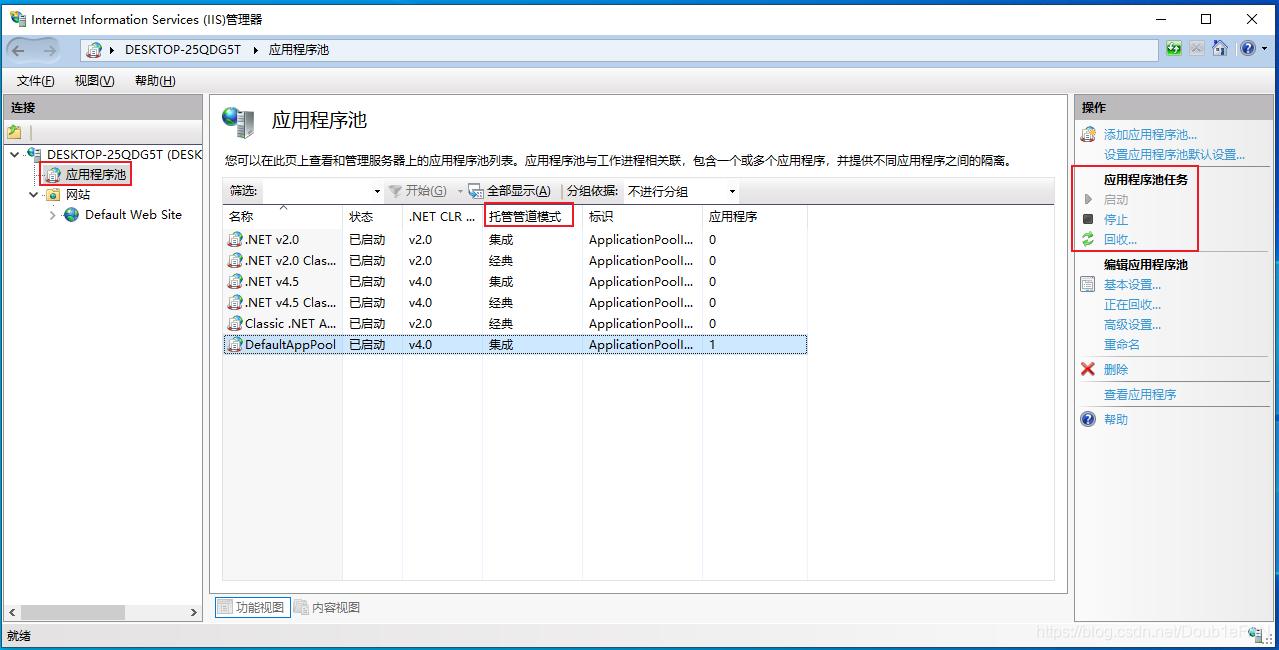Click the home icon in address bar
This screenshot has width=1279, height=650.
tap(1220, 48)
